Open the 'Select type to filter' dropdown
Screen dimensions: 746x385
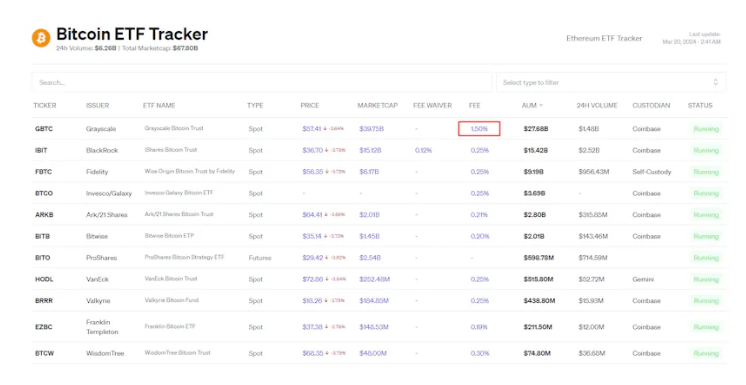[x=611, y=82]
